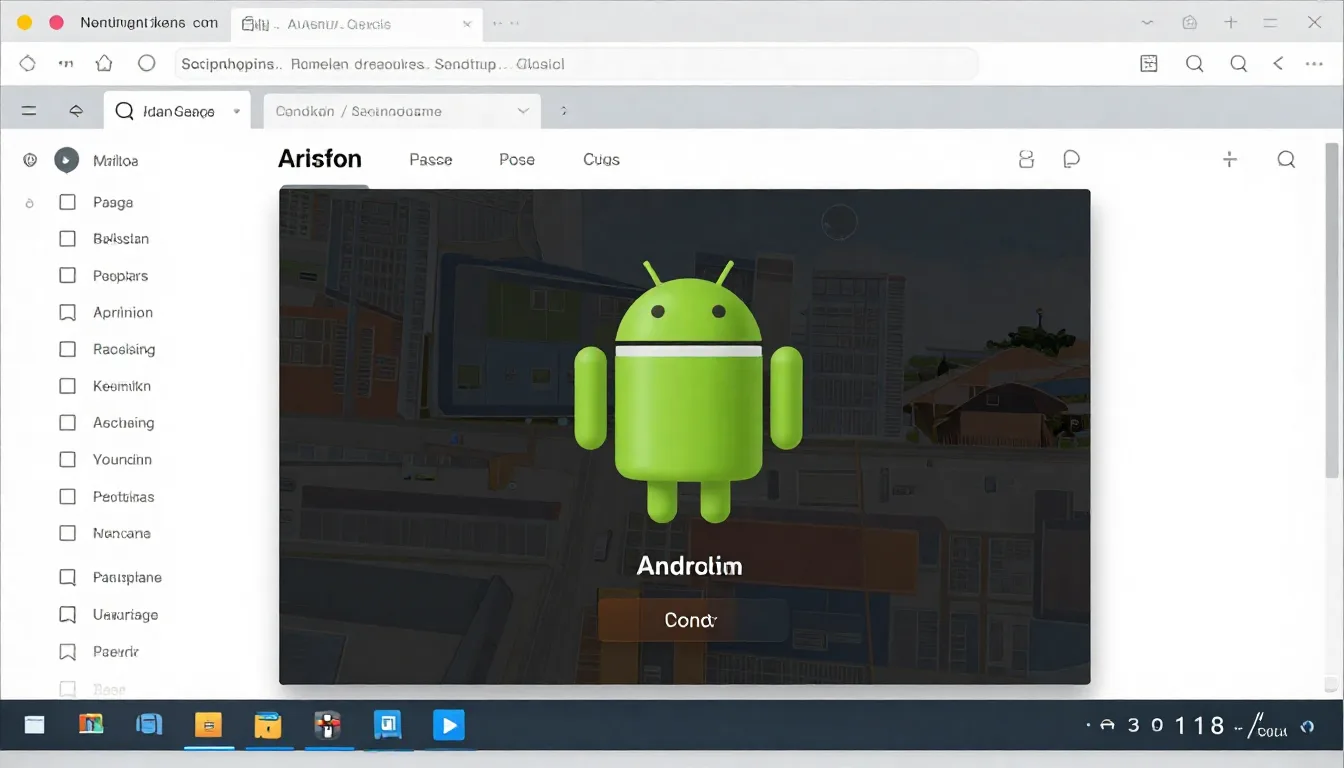Image resolution: width=1344 pixels, height=768 pixels.
Task: Click the Cond button under Androlim
Action: click(693, 620)
